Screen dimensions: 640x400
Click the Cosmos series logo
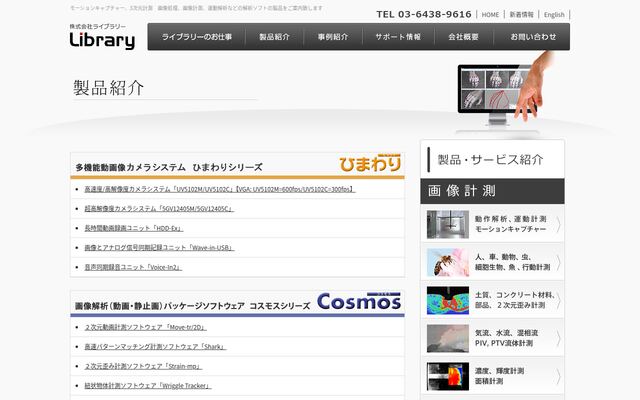click(x=359, y=301)
